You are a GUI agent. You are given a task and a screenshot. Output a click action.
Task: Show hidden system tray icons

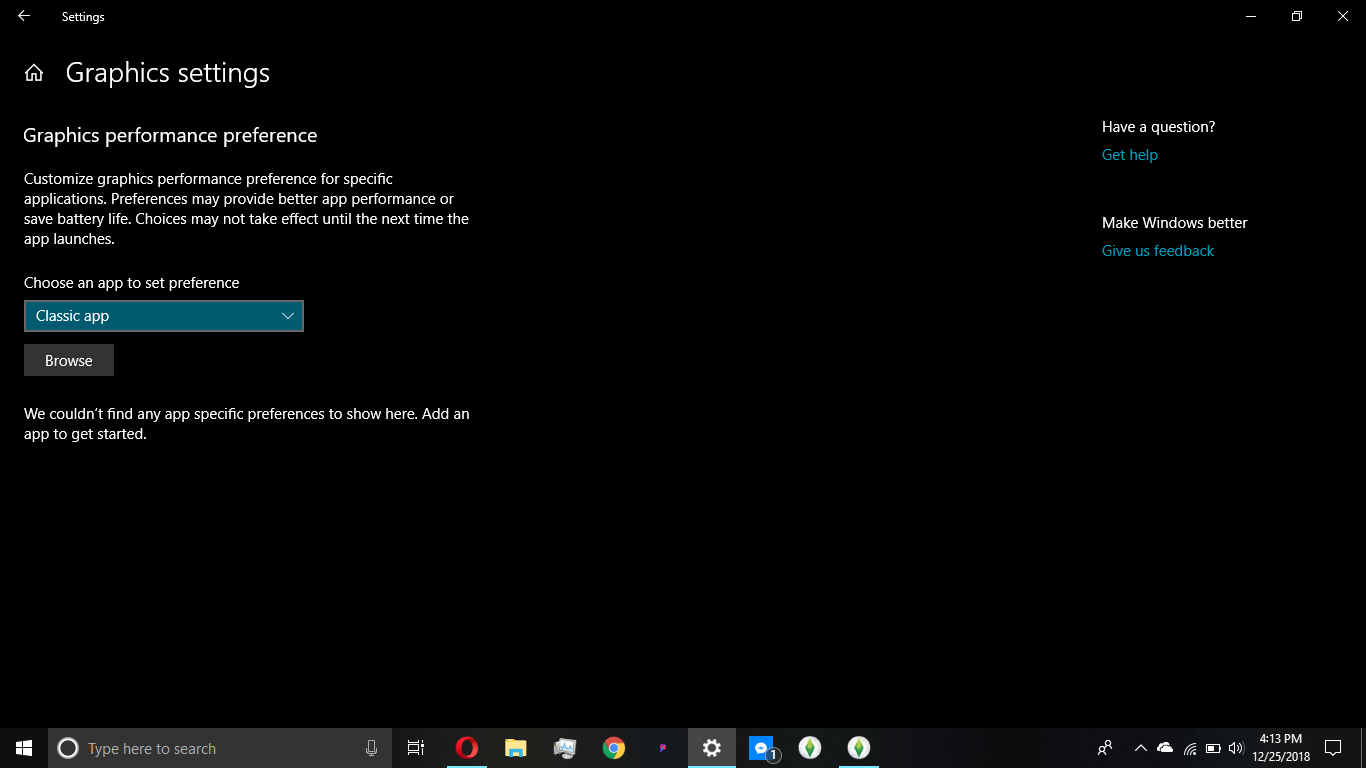tap(1140, 748)
